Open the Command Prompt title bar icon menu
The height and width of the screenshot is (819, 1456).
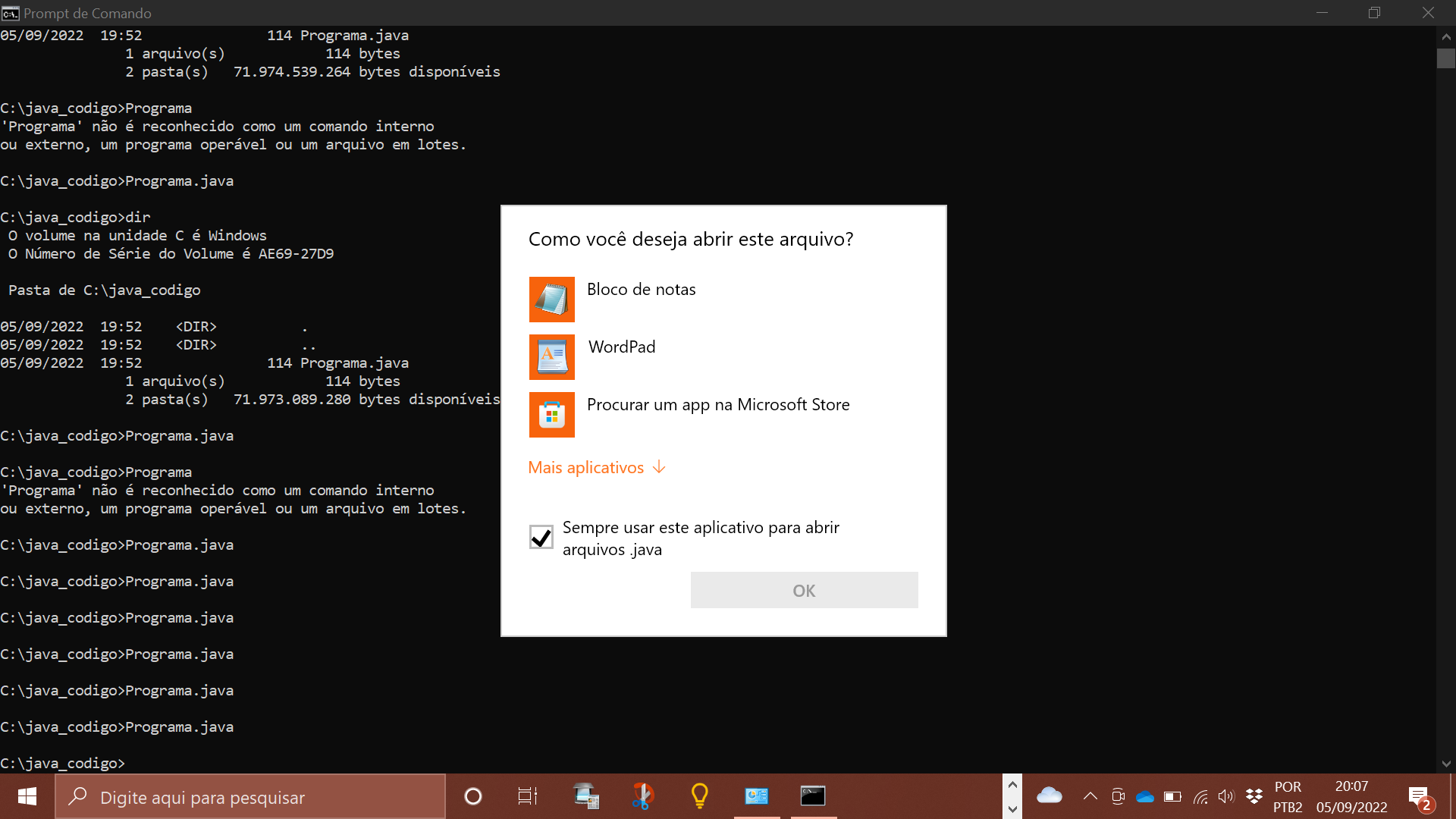[10, 13]
